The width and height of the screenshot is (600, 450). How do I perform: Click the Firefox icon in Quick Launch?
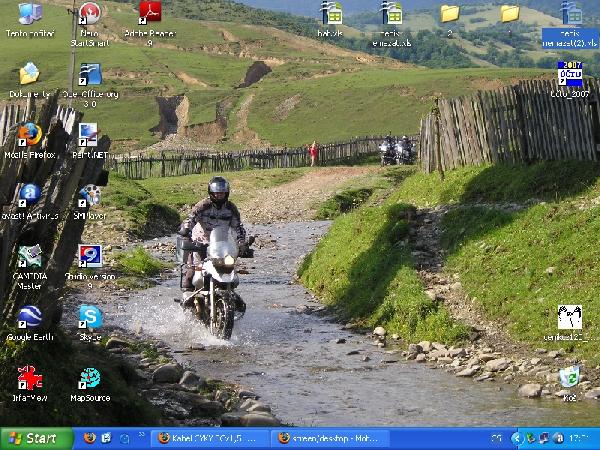(89, 438)
